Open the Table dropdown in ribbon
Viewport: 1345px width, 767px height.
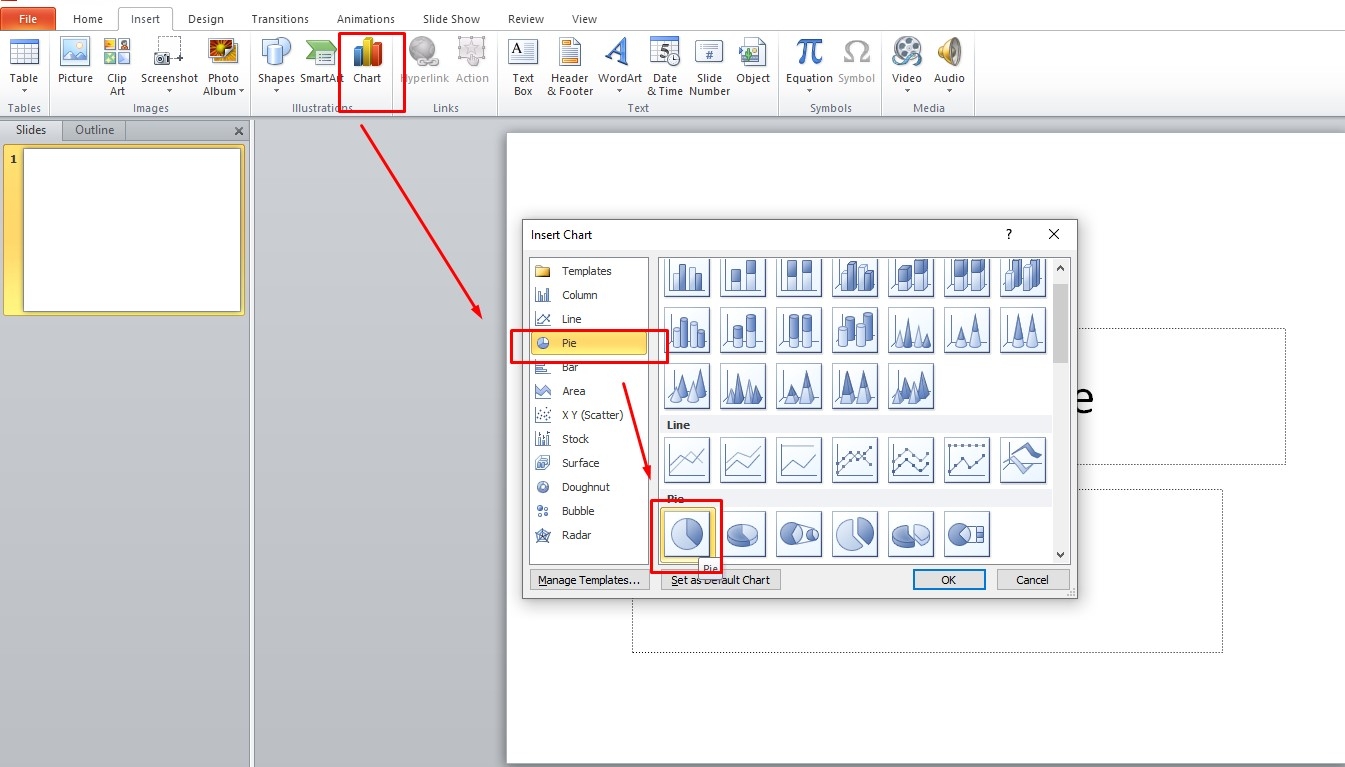click(x=24, y=91)
